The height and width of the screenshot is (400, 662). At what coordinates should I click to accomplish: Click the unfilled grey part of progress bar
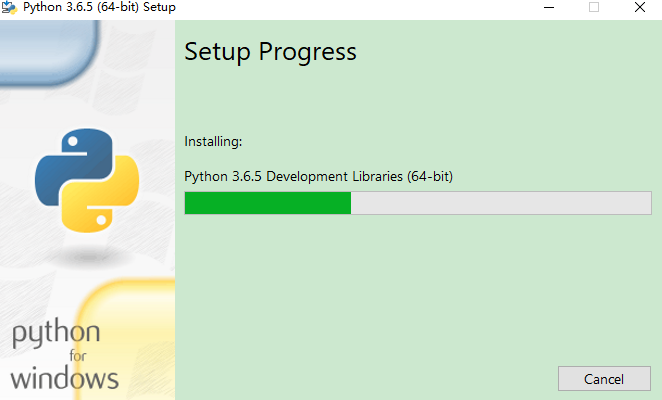coord(500,203)
